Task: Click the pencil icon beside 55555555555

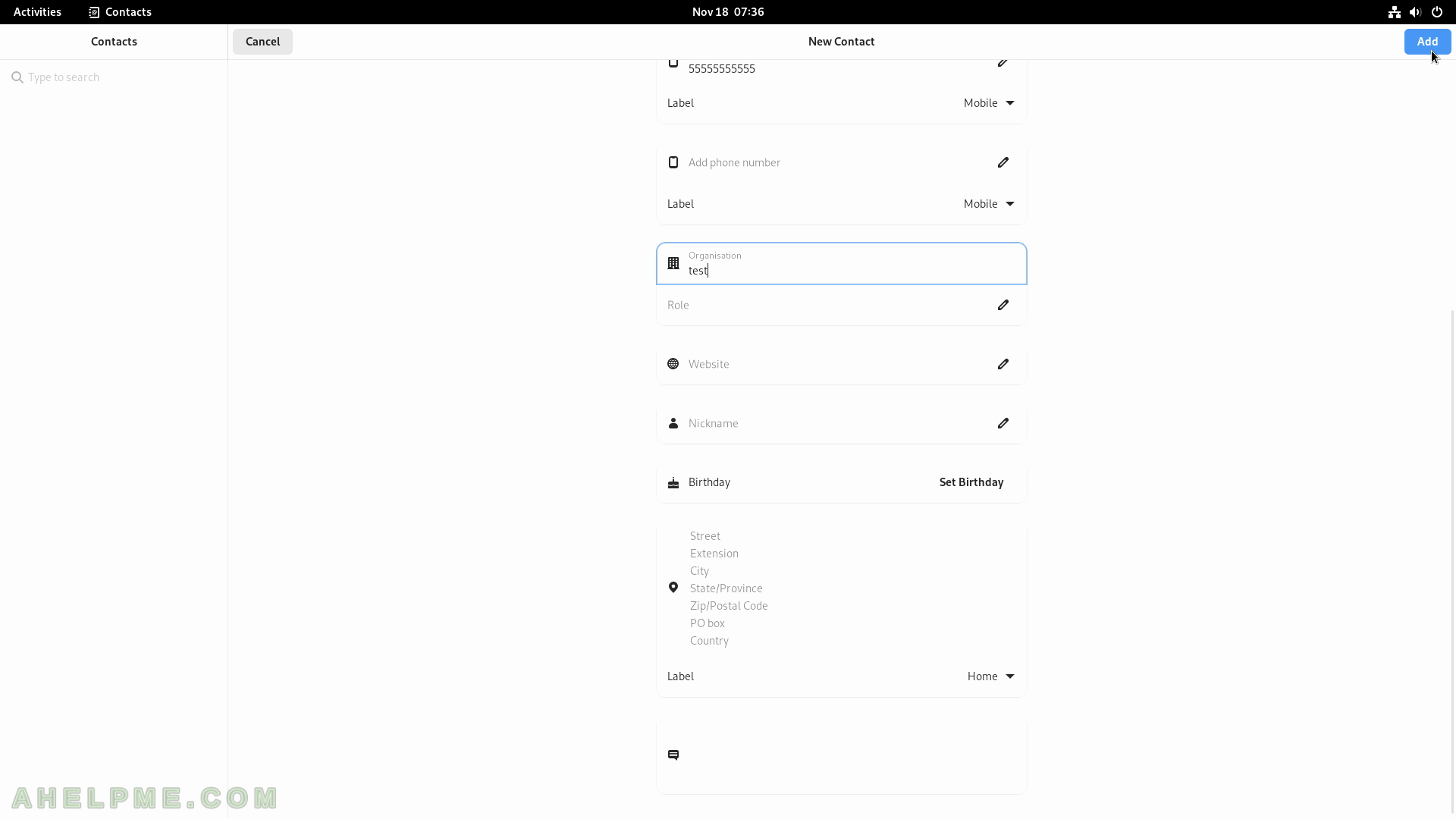Action: [1003, 63]
